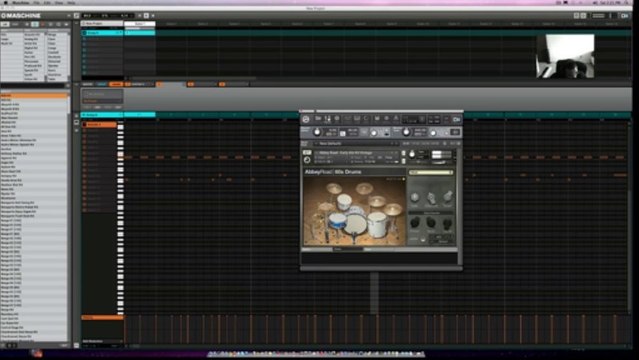Click the wrench edit icon of Abbey Road instrument
Screen dimensions: 639x360
[306, 152]
